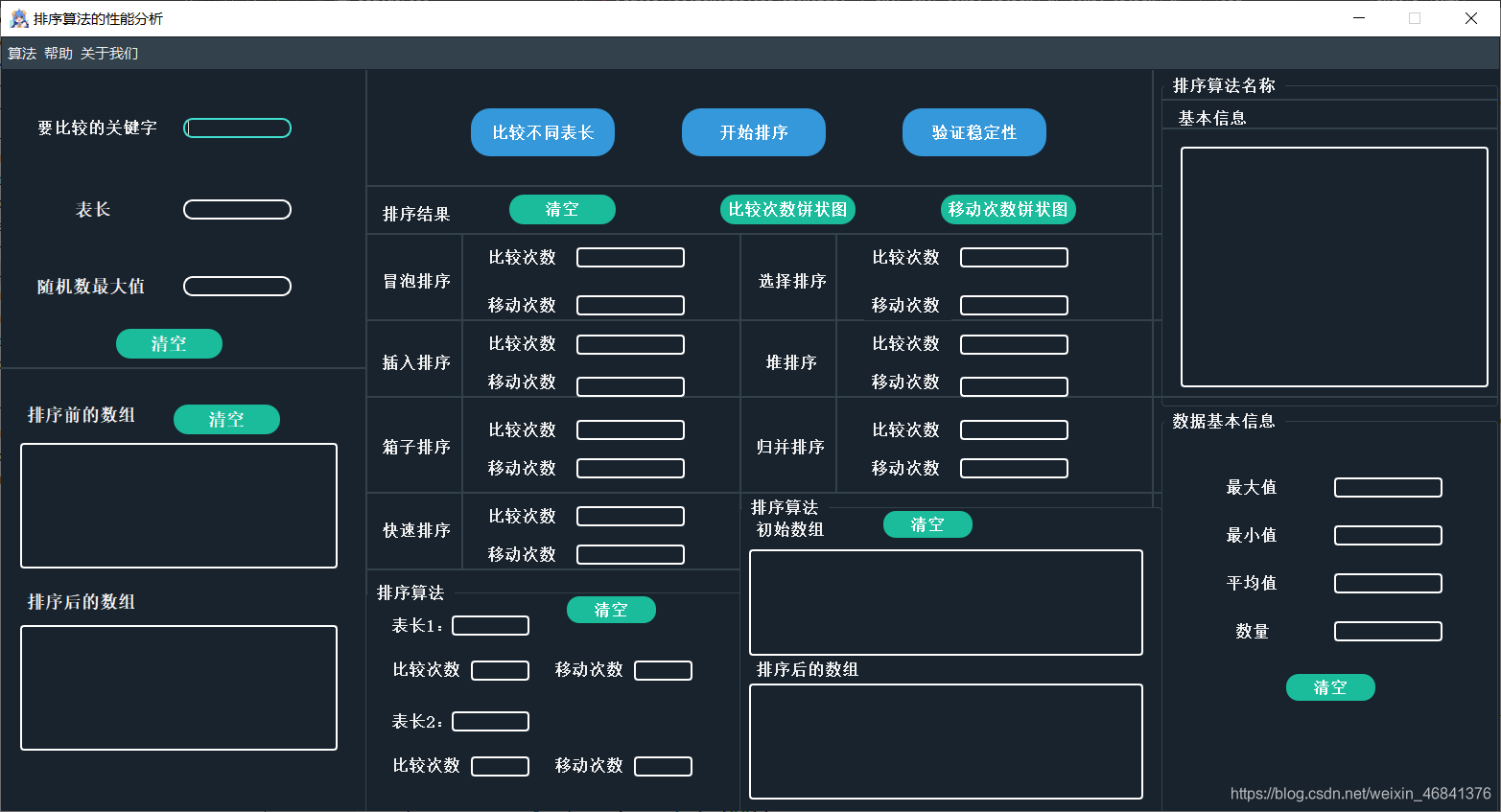Minimize the 排序算法的性能分析 window
Image resolution: width=1501 pixels, height=812 pixels.
pos(1359,18)
